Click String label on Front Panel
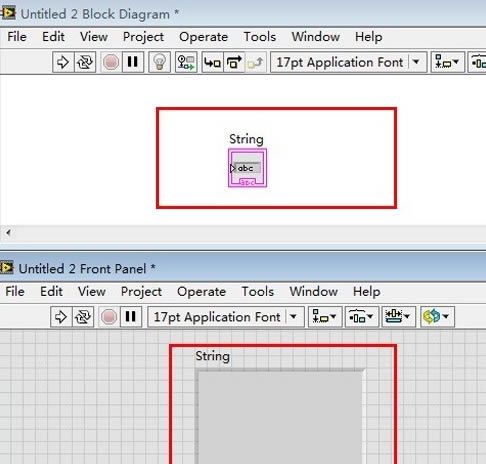486x464 pixels. coord(212,356)
